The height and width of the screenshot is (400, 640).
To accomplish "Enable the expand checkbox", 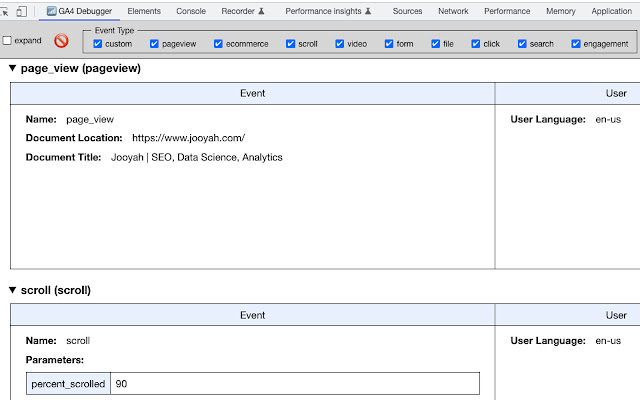I will tap(7, 40).
